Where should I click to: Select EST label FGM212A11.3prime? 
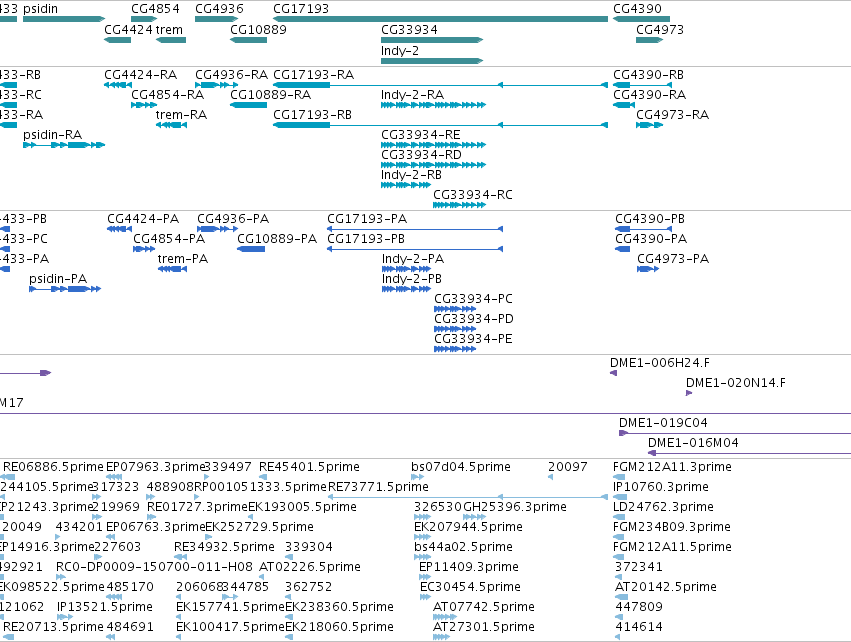[x=672, y=467]
